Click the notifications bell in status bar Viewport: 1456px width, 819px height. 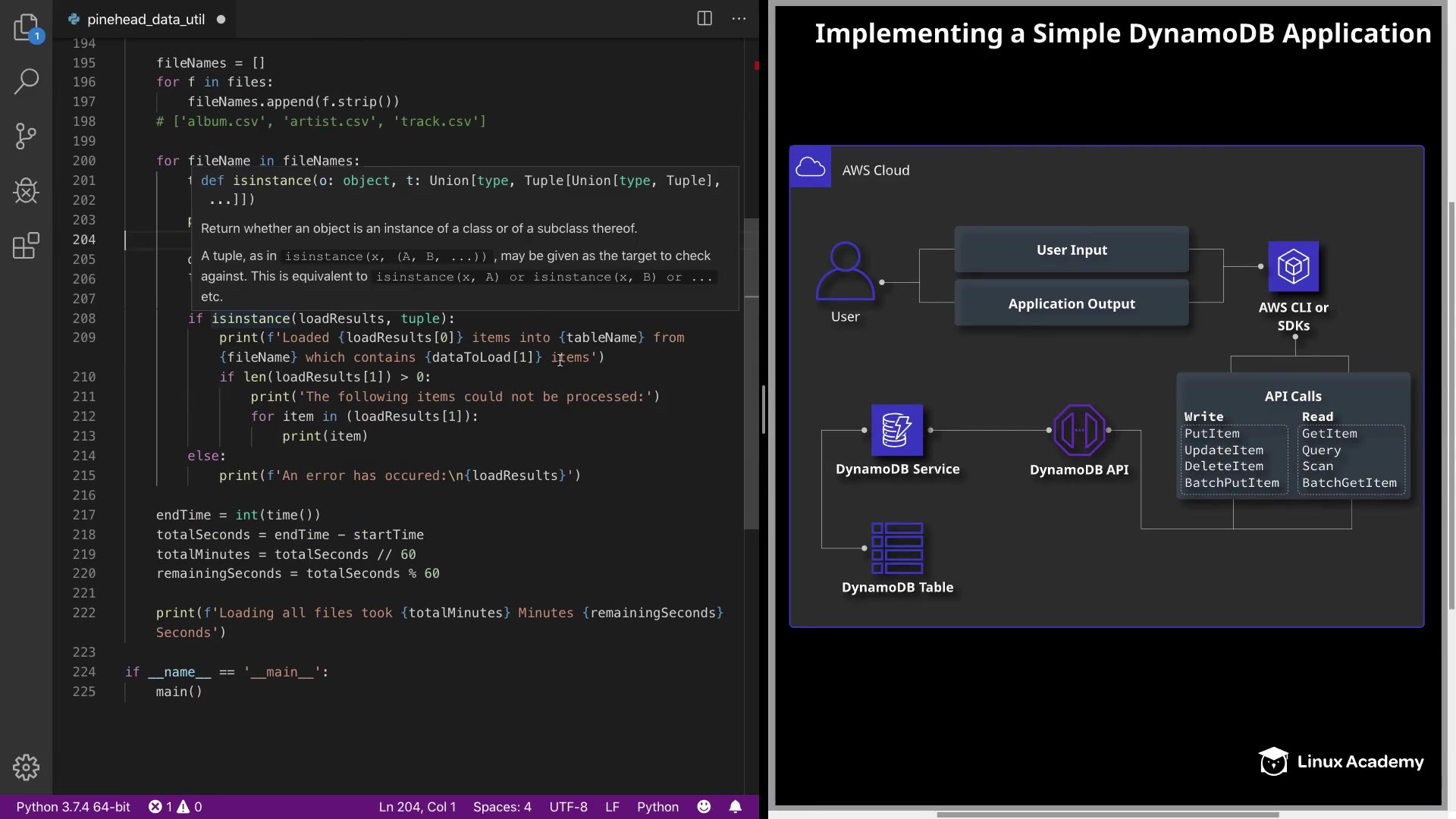click(x=736, y=807)
